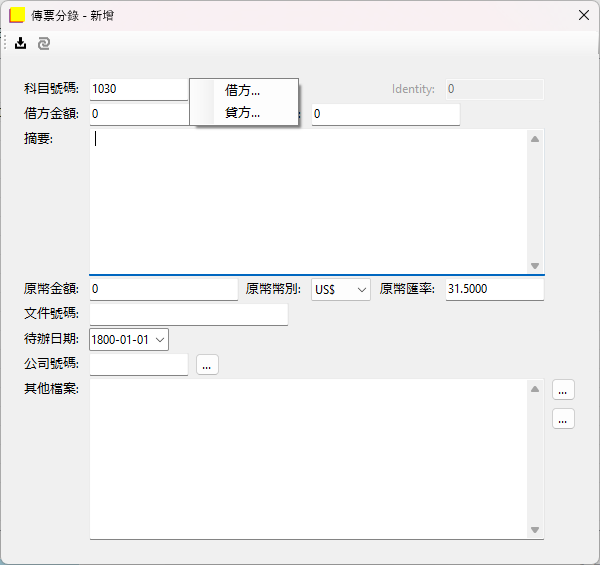Focus the 科目號碼 field showing 1030
600x565 pixels.
tap(138, 89)
